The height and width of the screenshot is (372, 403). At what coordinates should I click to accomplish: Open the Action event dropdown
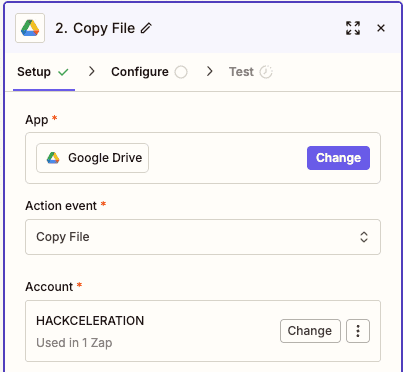click(203, 237)
